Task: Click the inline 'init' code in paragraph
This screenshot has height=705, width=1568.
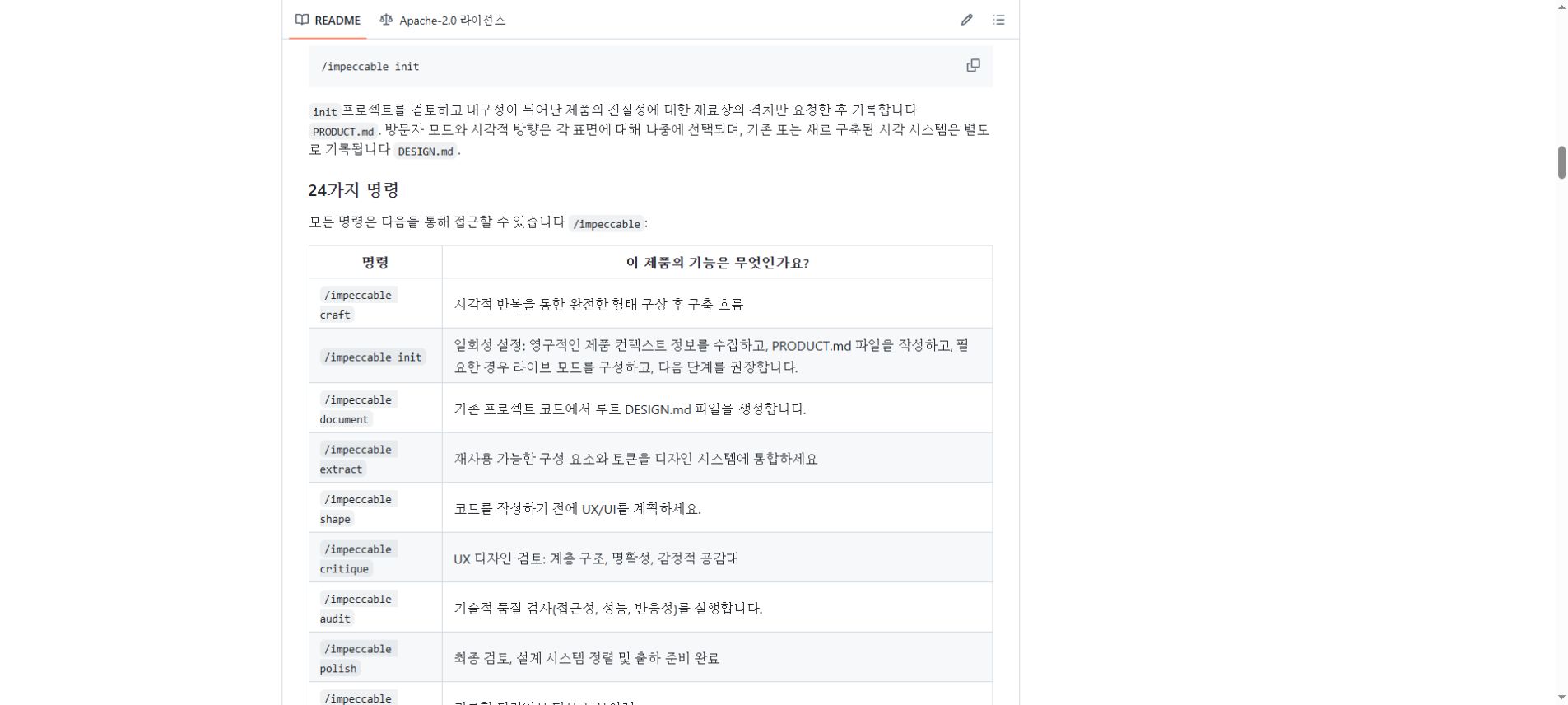Action: (324, 112)
